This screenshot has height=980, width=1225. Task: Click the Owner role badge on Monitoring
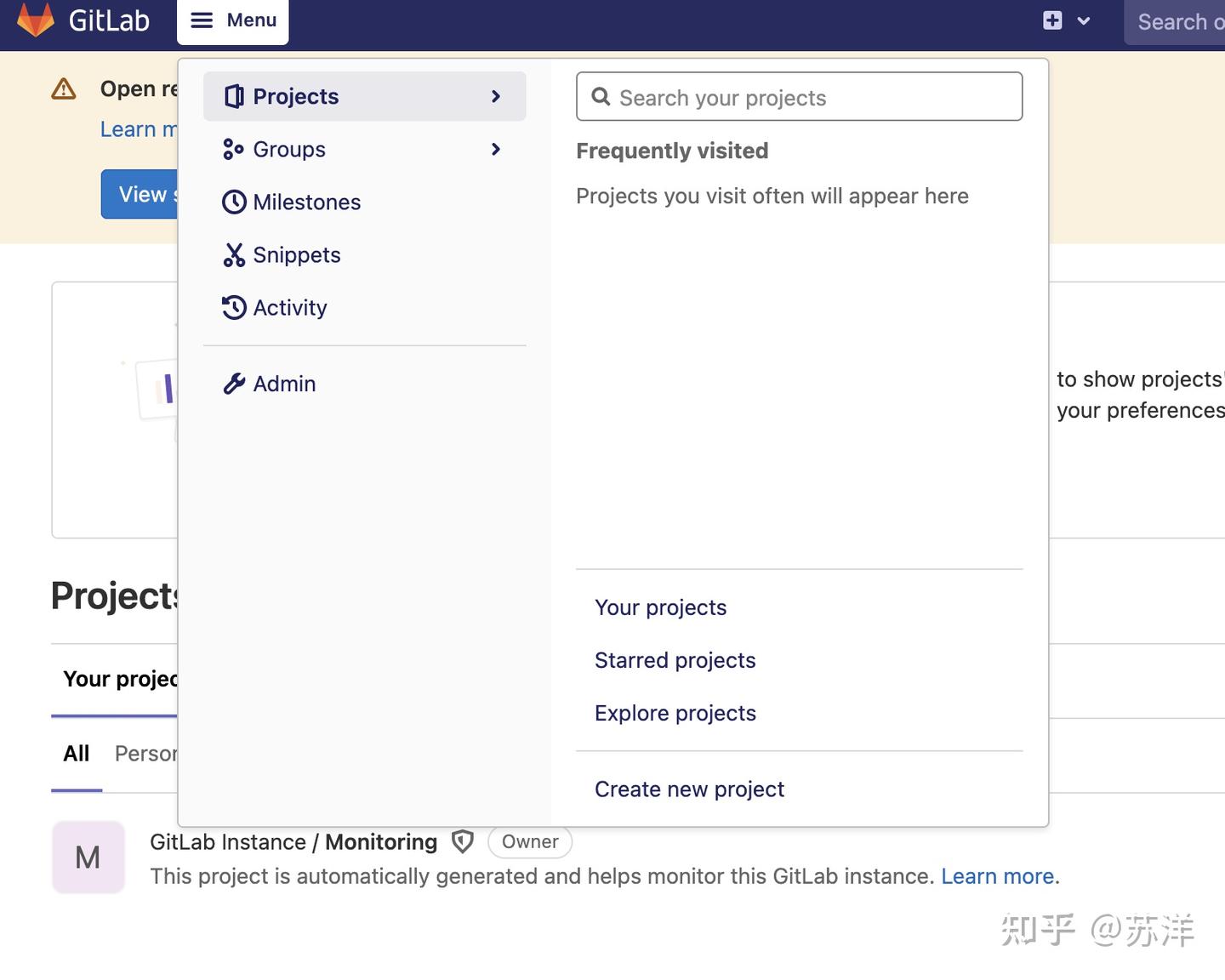529,841
